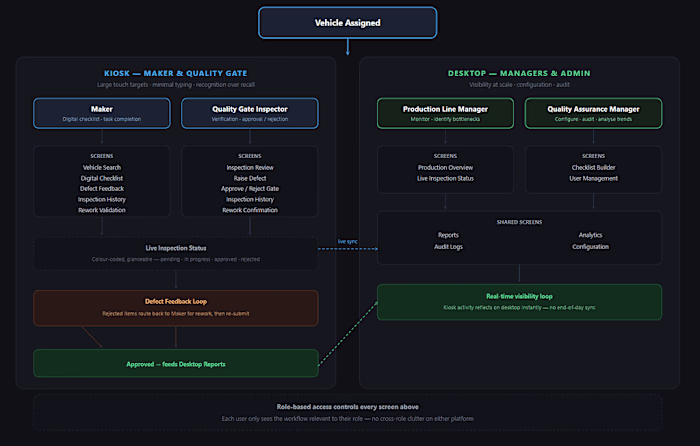Select the Quality Gate Inspector box
This screenshot has height=446, width=700.
250,113
